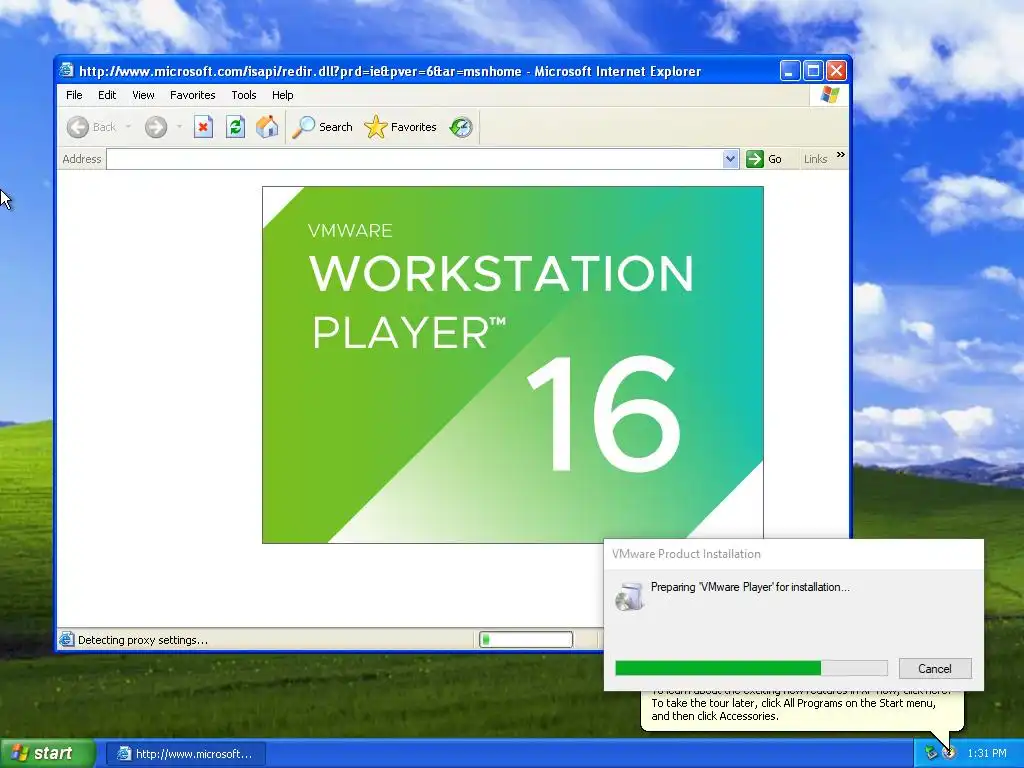Viewport: 1024px width, 768px height.
Task: Click the Go button beside address bar
Action: [765, 159]
